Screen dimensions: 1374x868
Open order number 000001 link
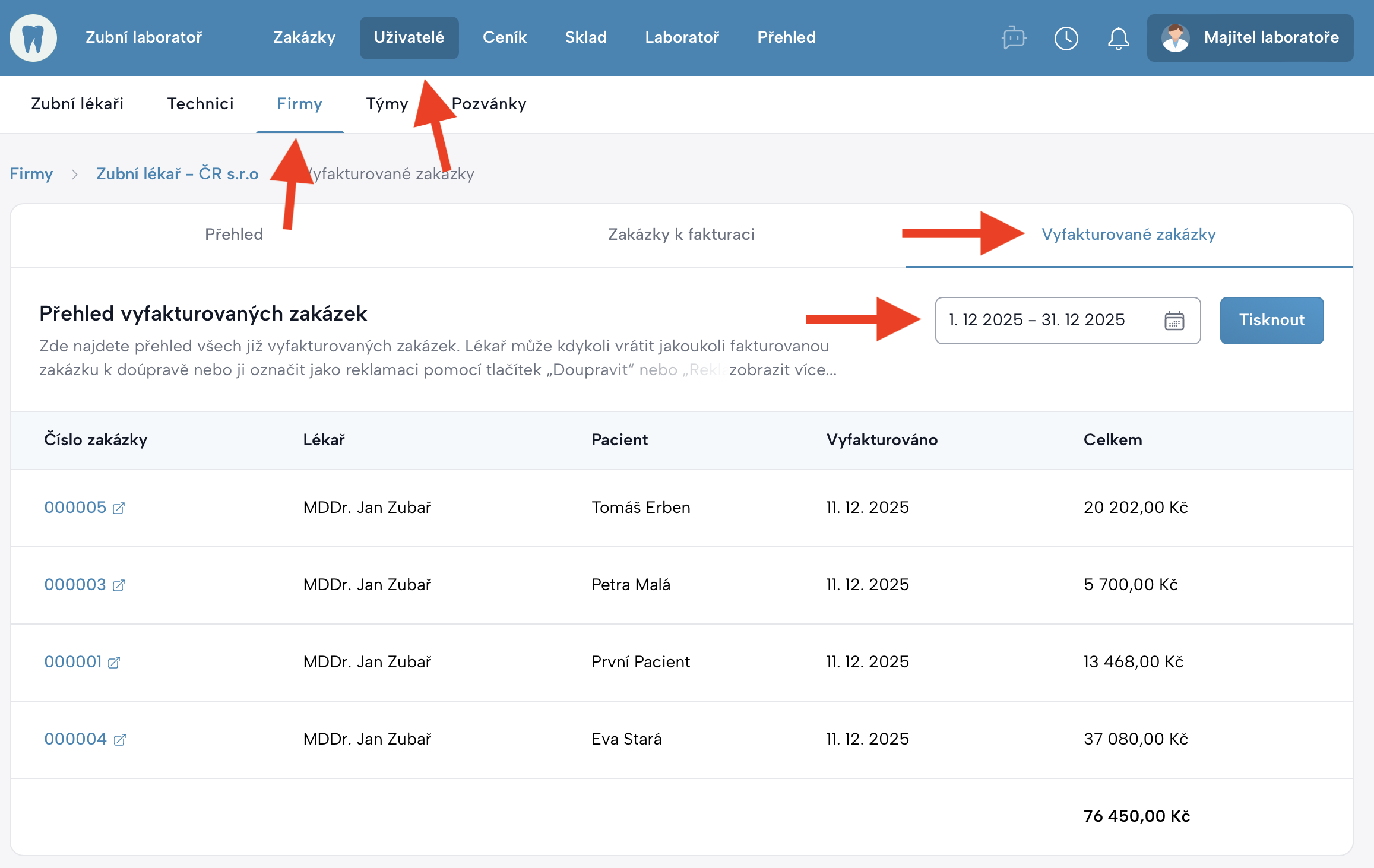(x=73, y=662)
